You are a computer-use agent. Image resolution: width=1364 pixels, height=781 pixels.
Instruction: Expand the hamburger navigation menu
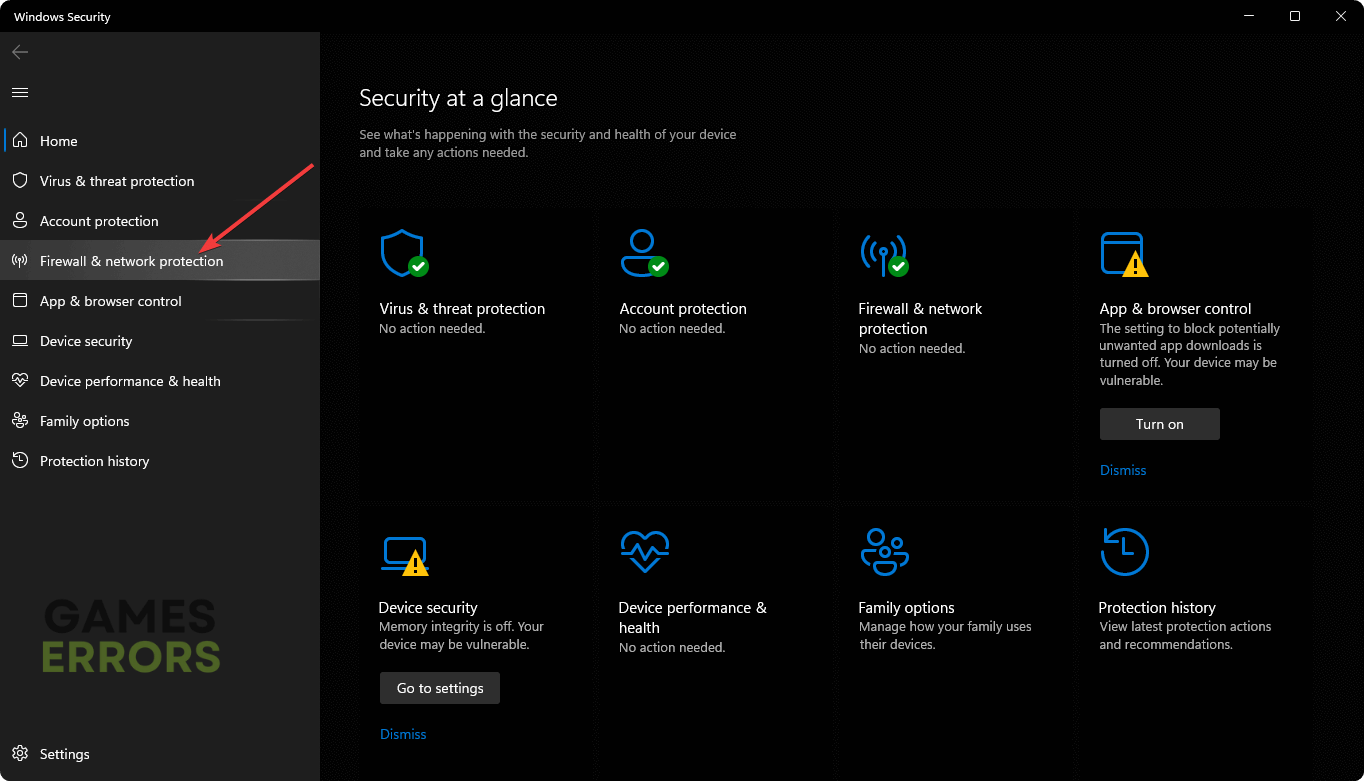point(20,92)
